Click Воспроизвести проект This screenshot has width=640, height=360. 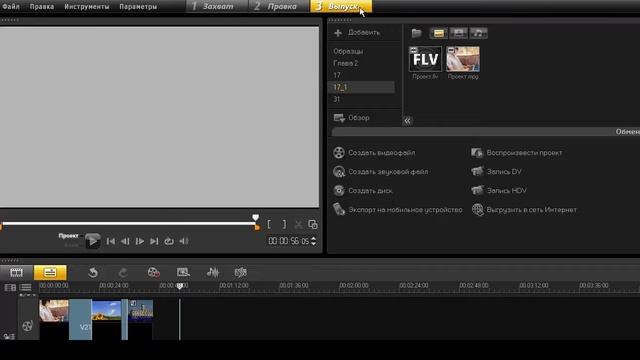coord(524,153)
